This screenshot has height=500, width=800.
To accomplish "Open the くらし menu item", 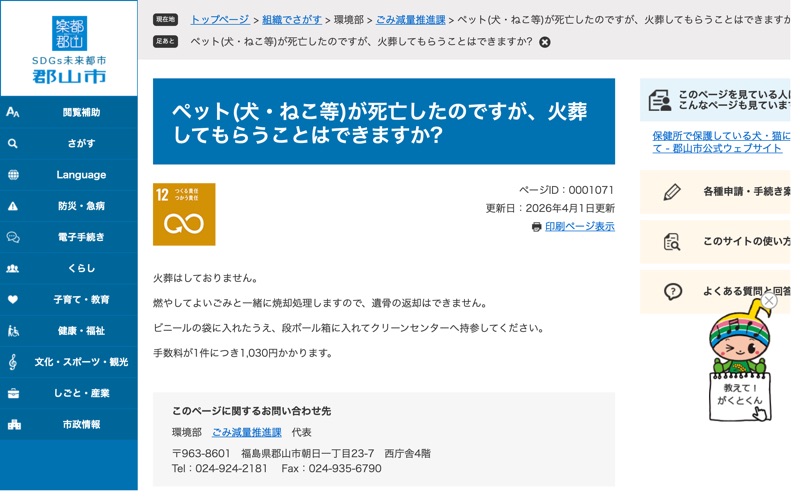I will click(69, 268).
